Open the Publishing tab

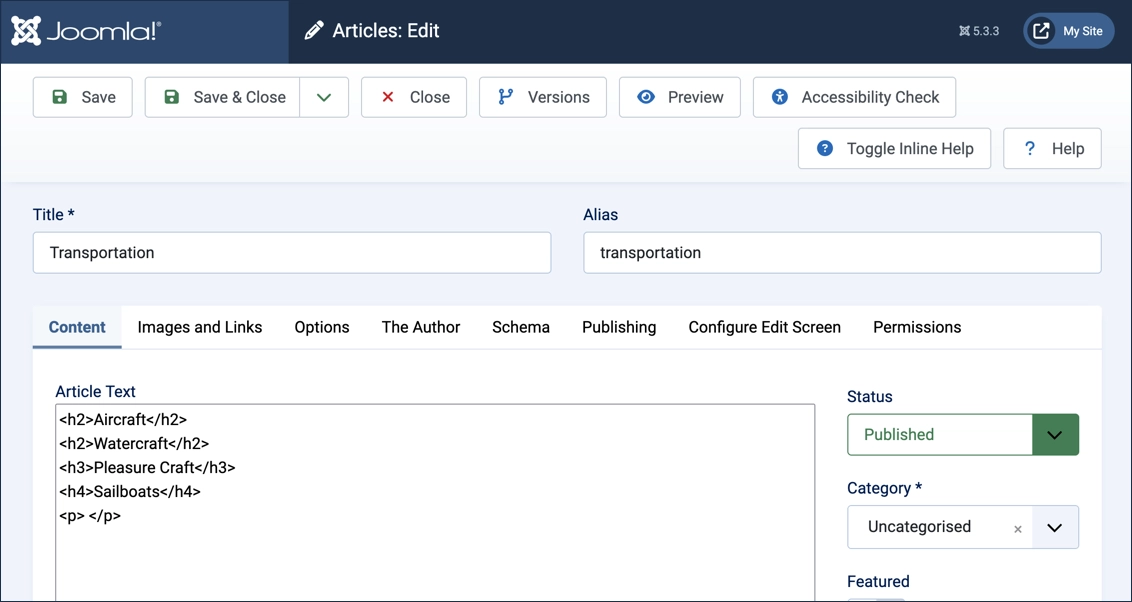point(618,327)
